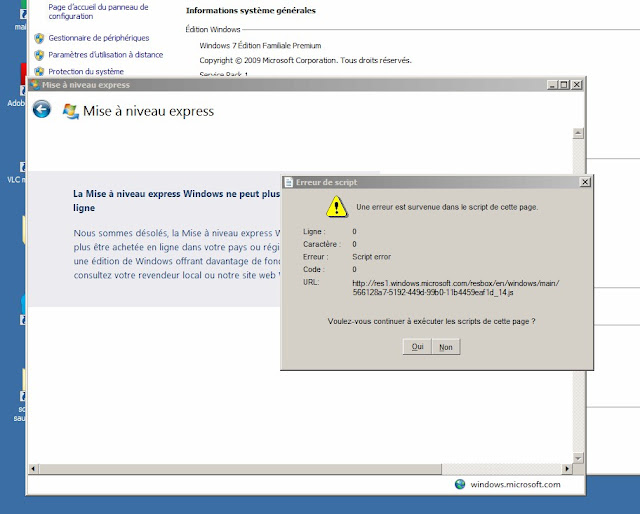640x514 pixels.
Task: Click the 'Ligne :' label in error dialog
Action: coord(314,231)
